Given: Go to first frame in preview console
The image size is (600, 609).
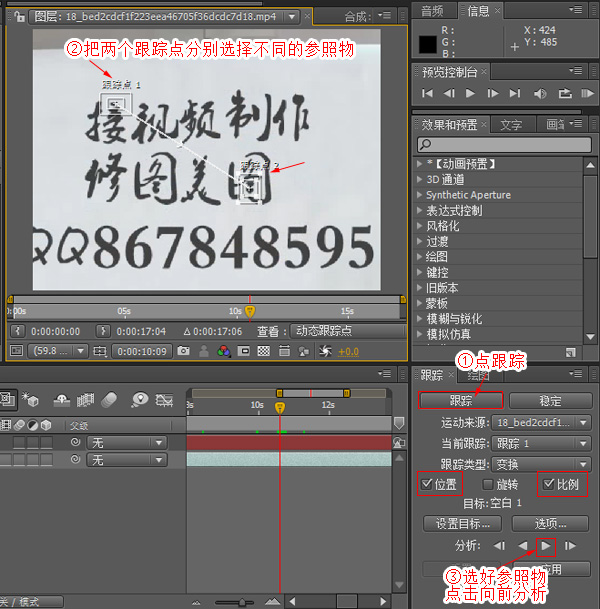Looking at the screenshot, I should coord(427,93).
